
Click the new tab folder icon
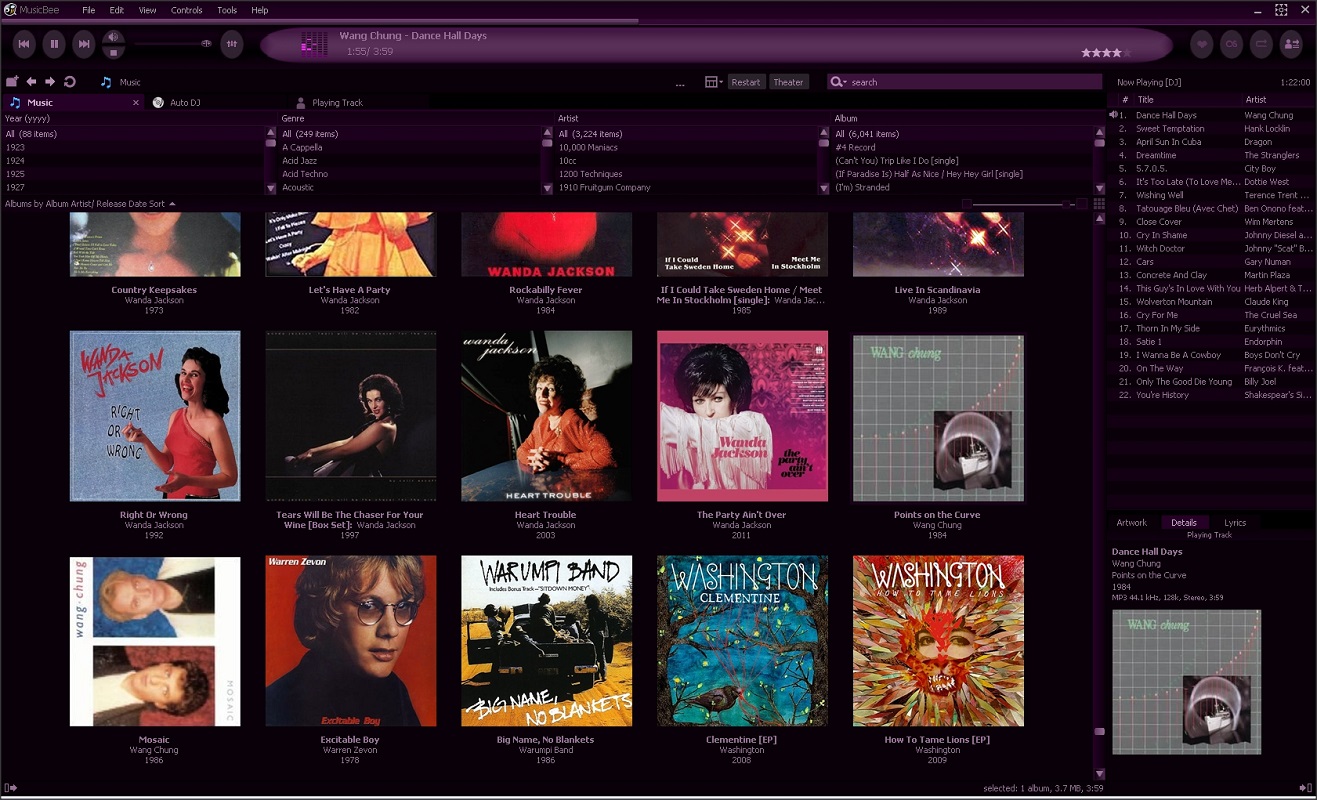coord(12,82)
